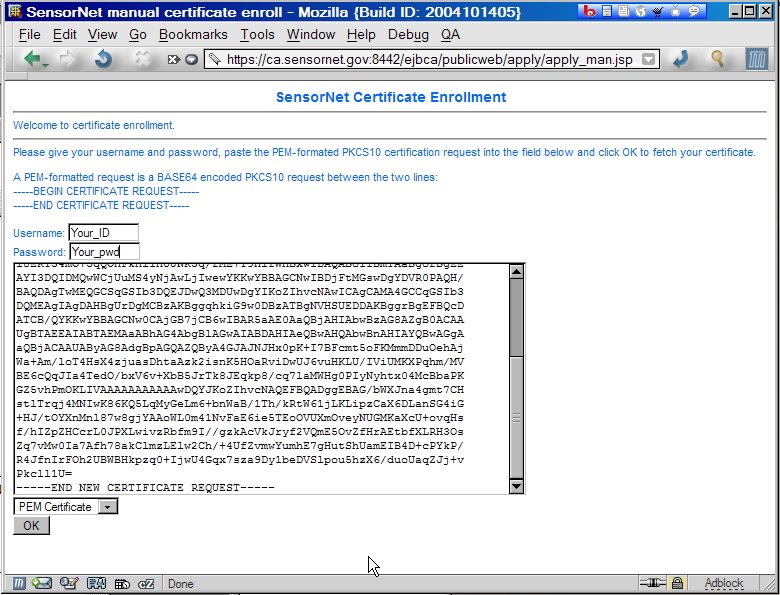Open Mail from status bar envelope icon
Viewport: 780px width, 595px height.
[42, 583]
